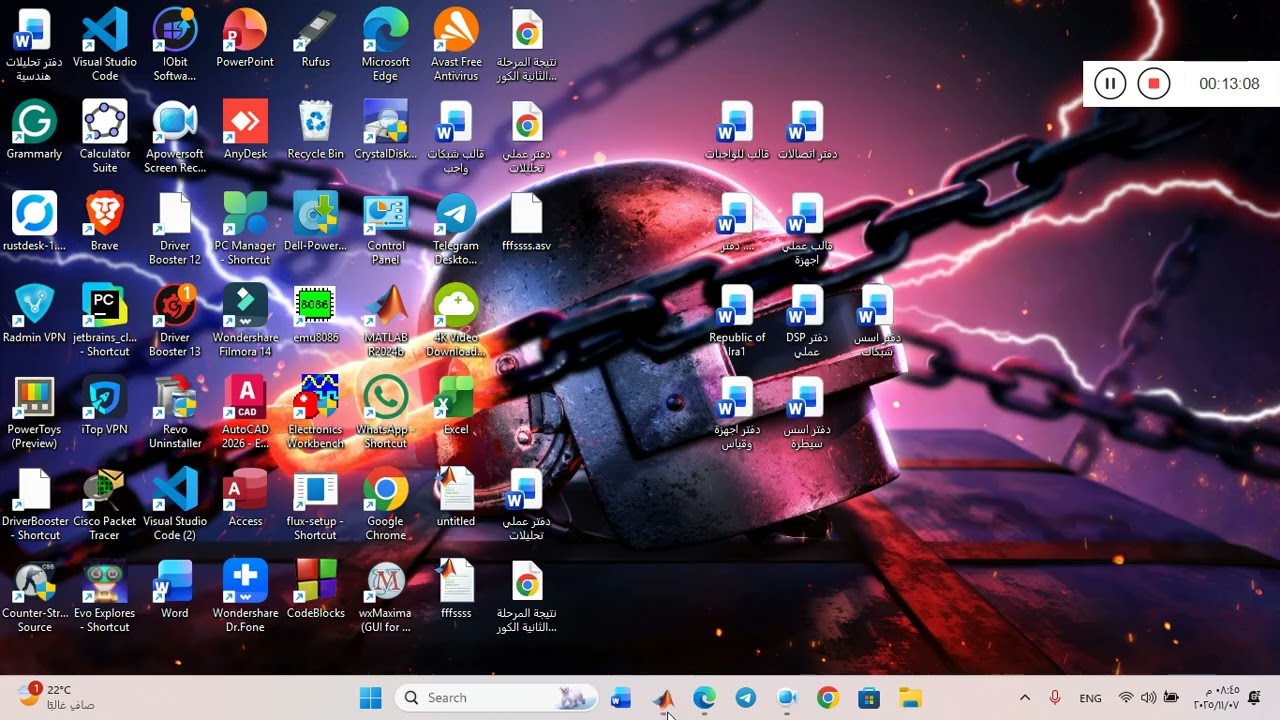The image size is (1280, 720).
Task: Open Visual Studio Code (2) shortcut
Action: 175,506
